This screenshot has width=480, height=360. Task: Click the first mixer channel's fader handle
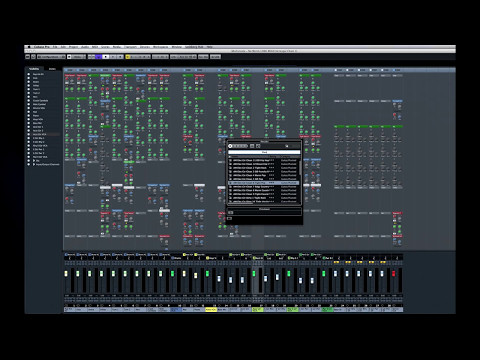coord(66,273)
